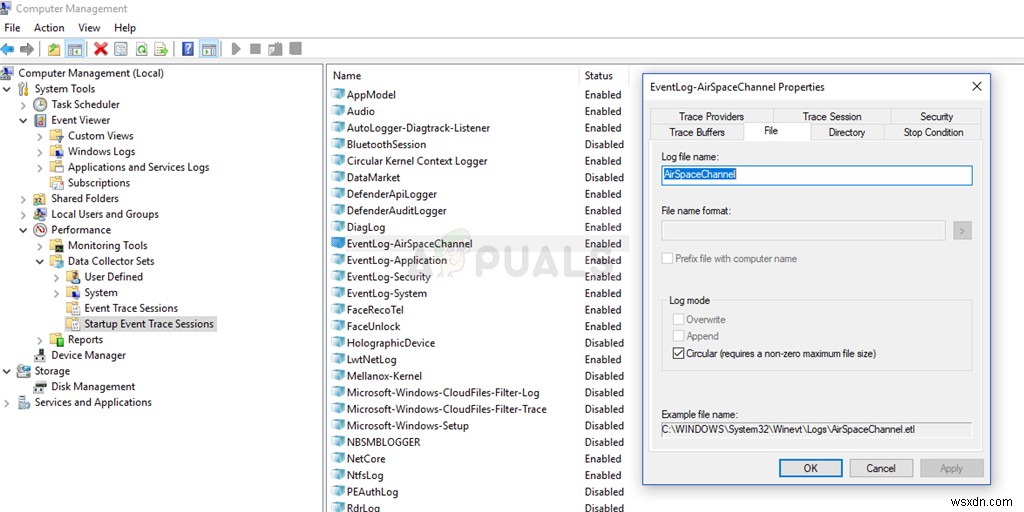
Task: Toggle Show/Hide Console Tree toolbar icon
Action: [75, 49]
